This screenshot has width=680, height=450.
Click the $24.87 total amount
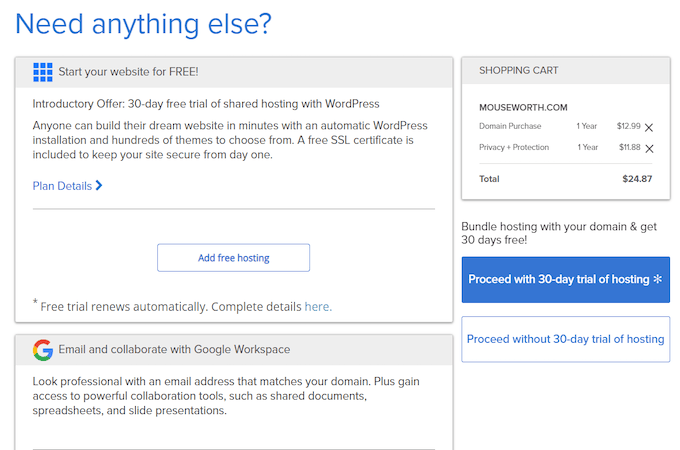pos(637,179)
